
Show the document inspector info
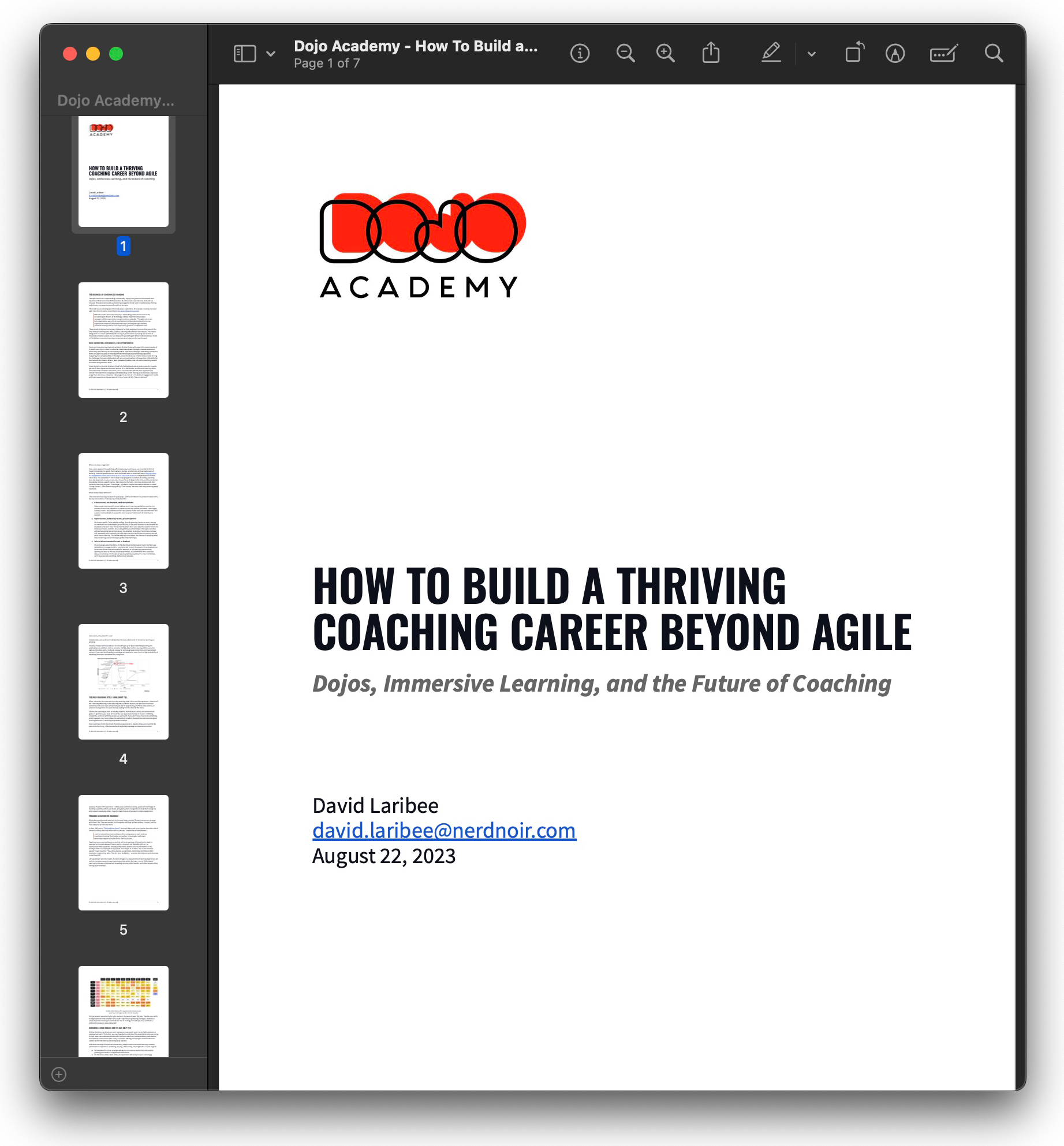point(580,54)
